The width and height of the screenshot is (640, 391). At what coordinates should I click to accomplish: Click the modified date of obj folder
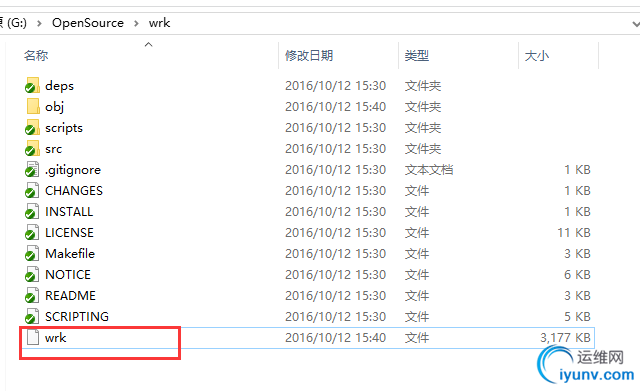(x=336, y=107)
